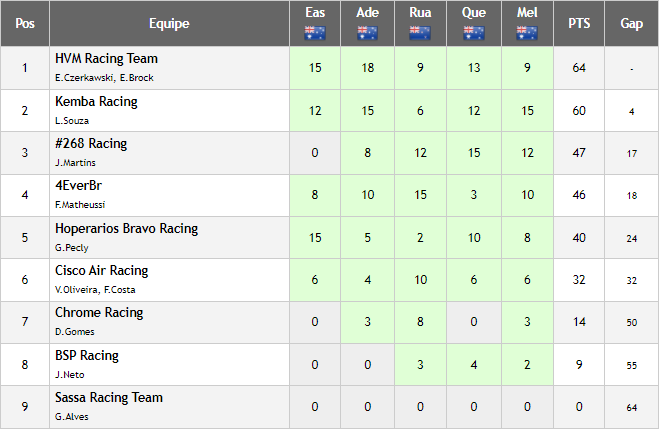
Task: Click the Equipe column header
Action: point(169,23)
